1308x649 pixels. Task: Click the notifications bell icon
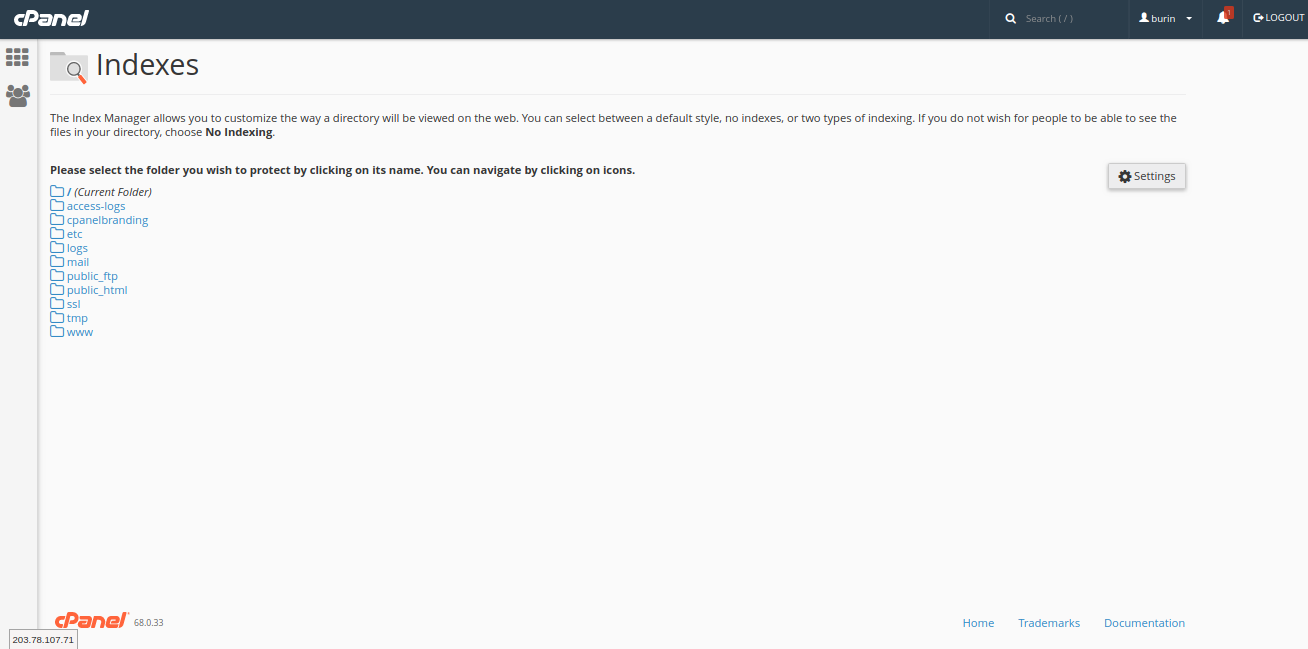(x=1222, y=18)
